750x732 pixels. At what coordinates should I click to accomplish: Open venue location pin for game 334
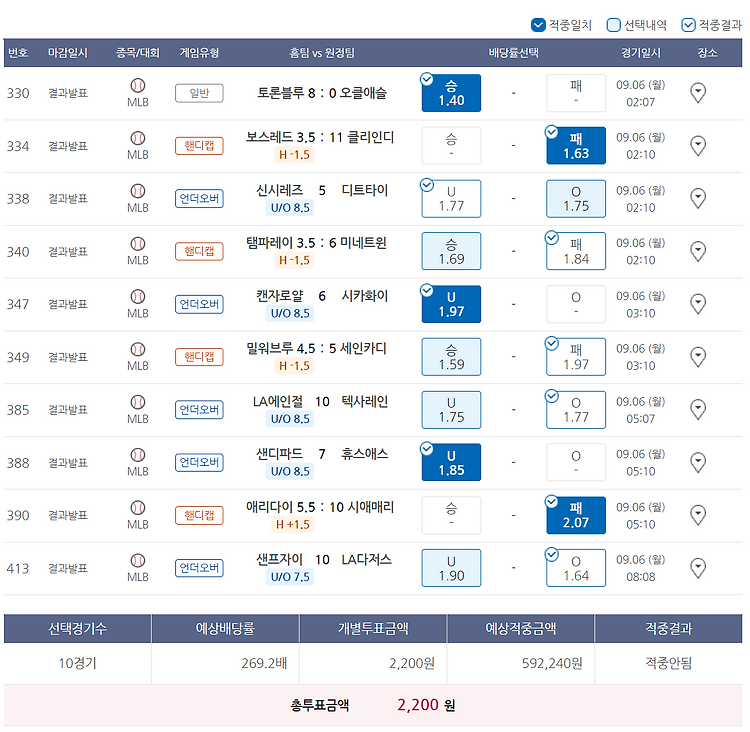coord(698,145)
